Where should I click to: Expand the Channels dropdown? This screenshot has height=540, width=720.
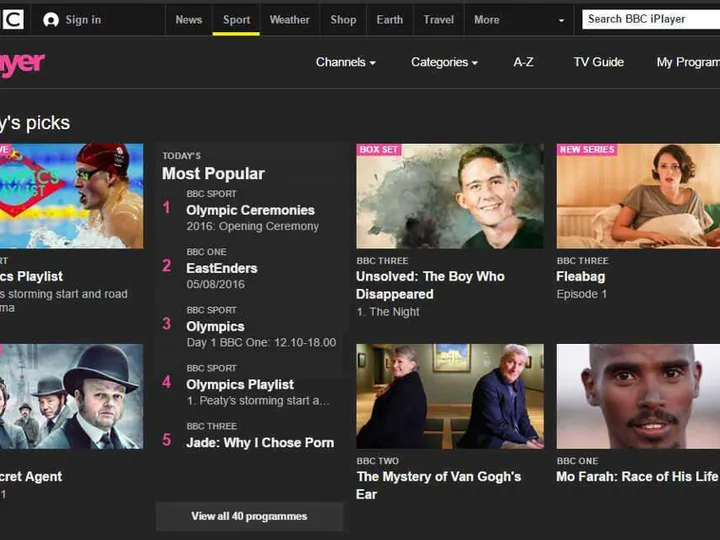[x=345, y=62]
